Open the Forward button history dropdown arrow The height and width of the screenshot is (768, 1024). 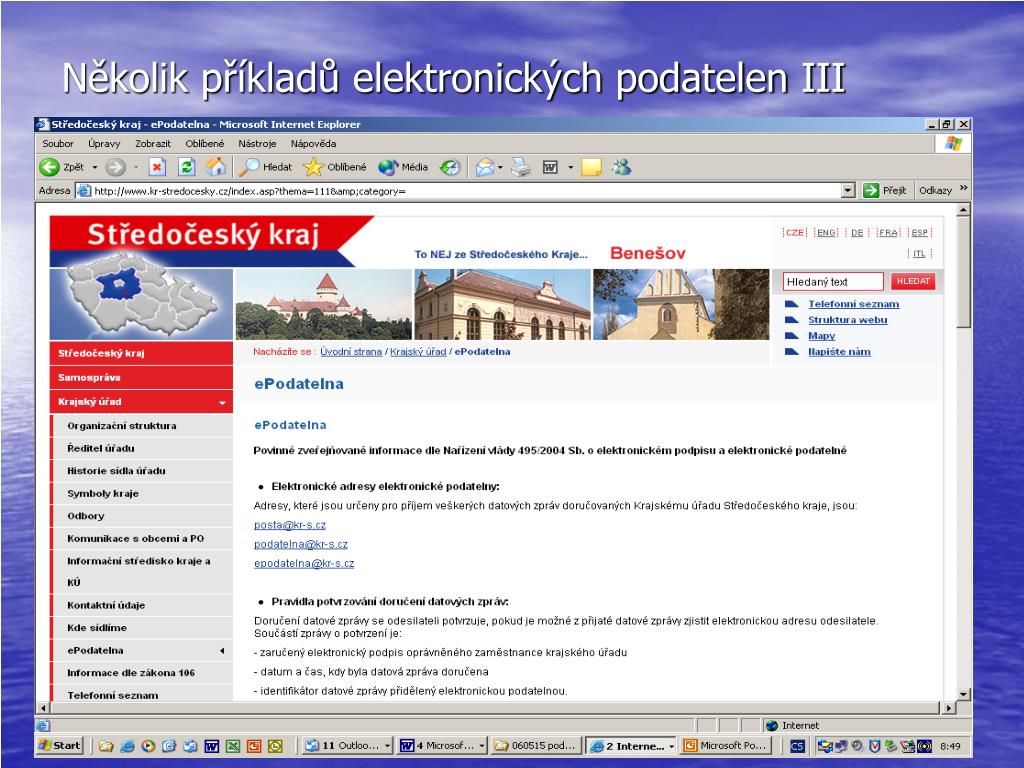click(136, 168)
